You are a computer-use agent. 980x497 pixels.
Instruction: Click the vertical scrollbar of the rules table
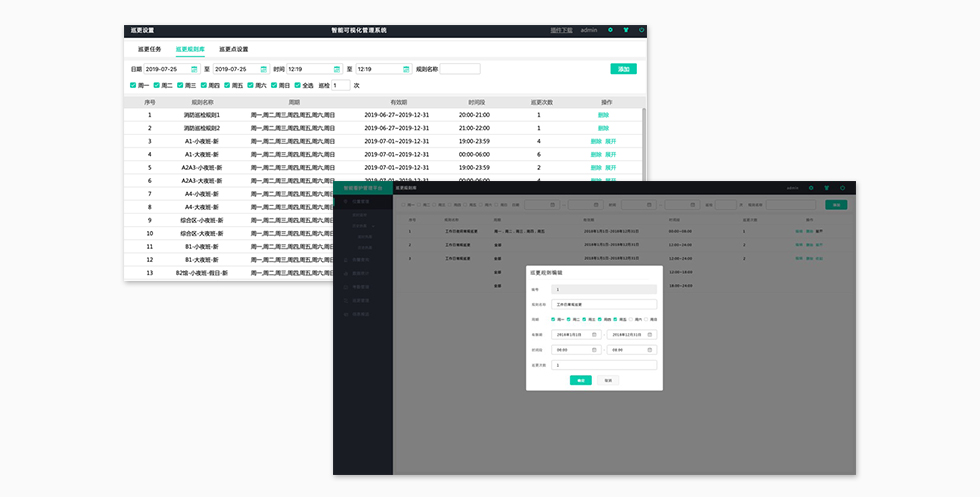click(644, 150)
